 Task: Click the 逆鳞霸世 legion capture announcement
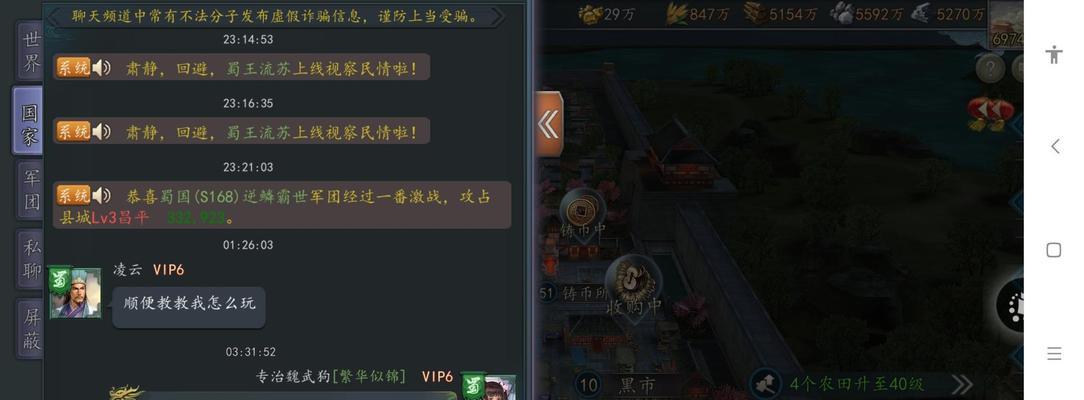pyautogui.click(x=282, y=205)
